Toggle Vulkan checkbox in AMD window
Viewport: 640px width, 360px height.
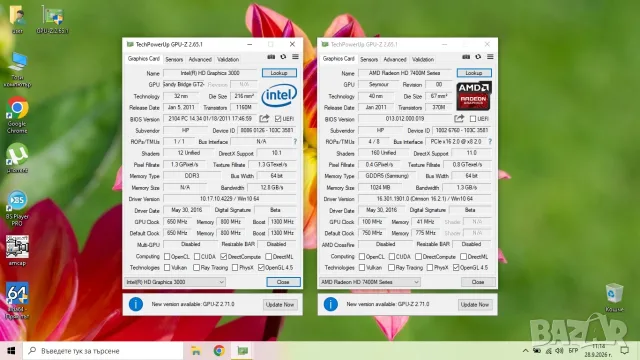coord(362,268)
